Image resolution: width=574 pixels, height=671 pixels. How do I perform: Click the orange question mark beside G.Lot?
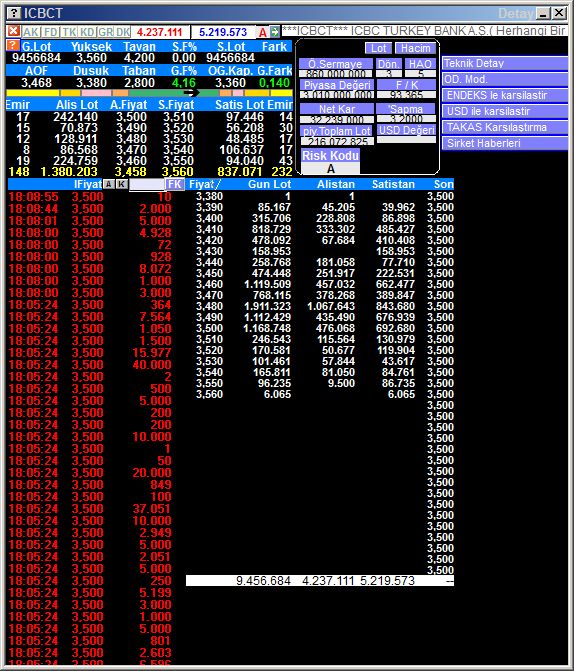(13, 45)
